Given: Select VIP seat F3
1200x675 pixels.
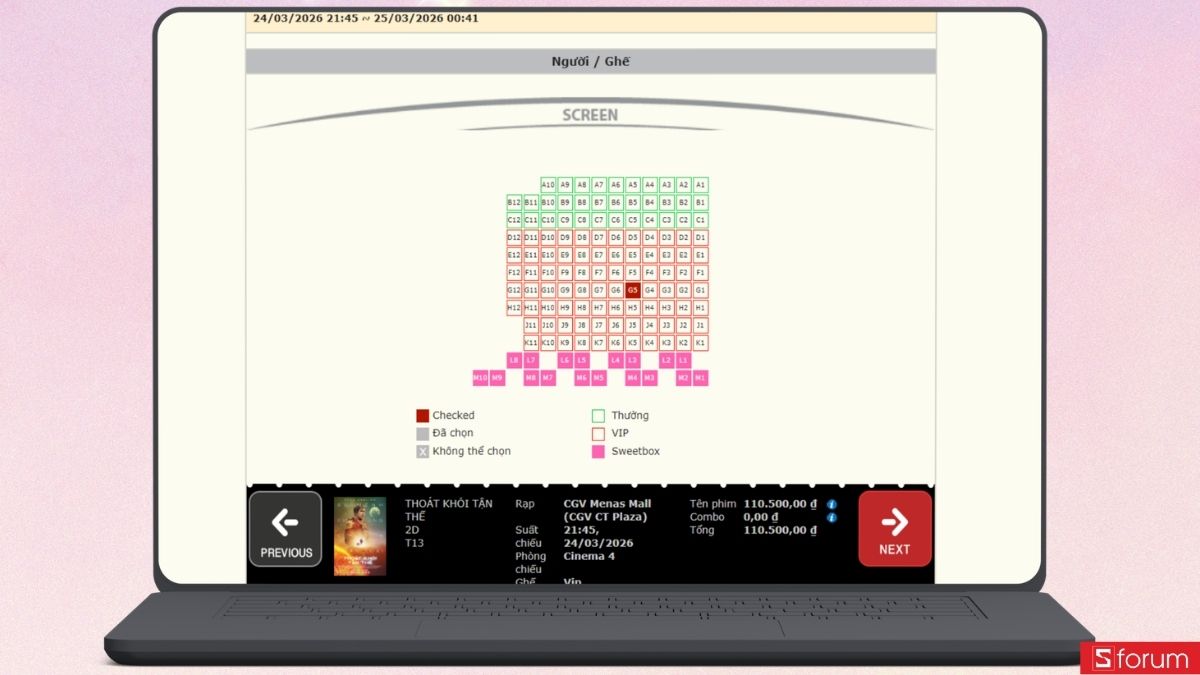Looking at the screenshot, I should 667,272.
